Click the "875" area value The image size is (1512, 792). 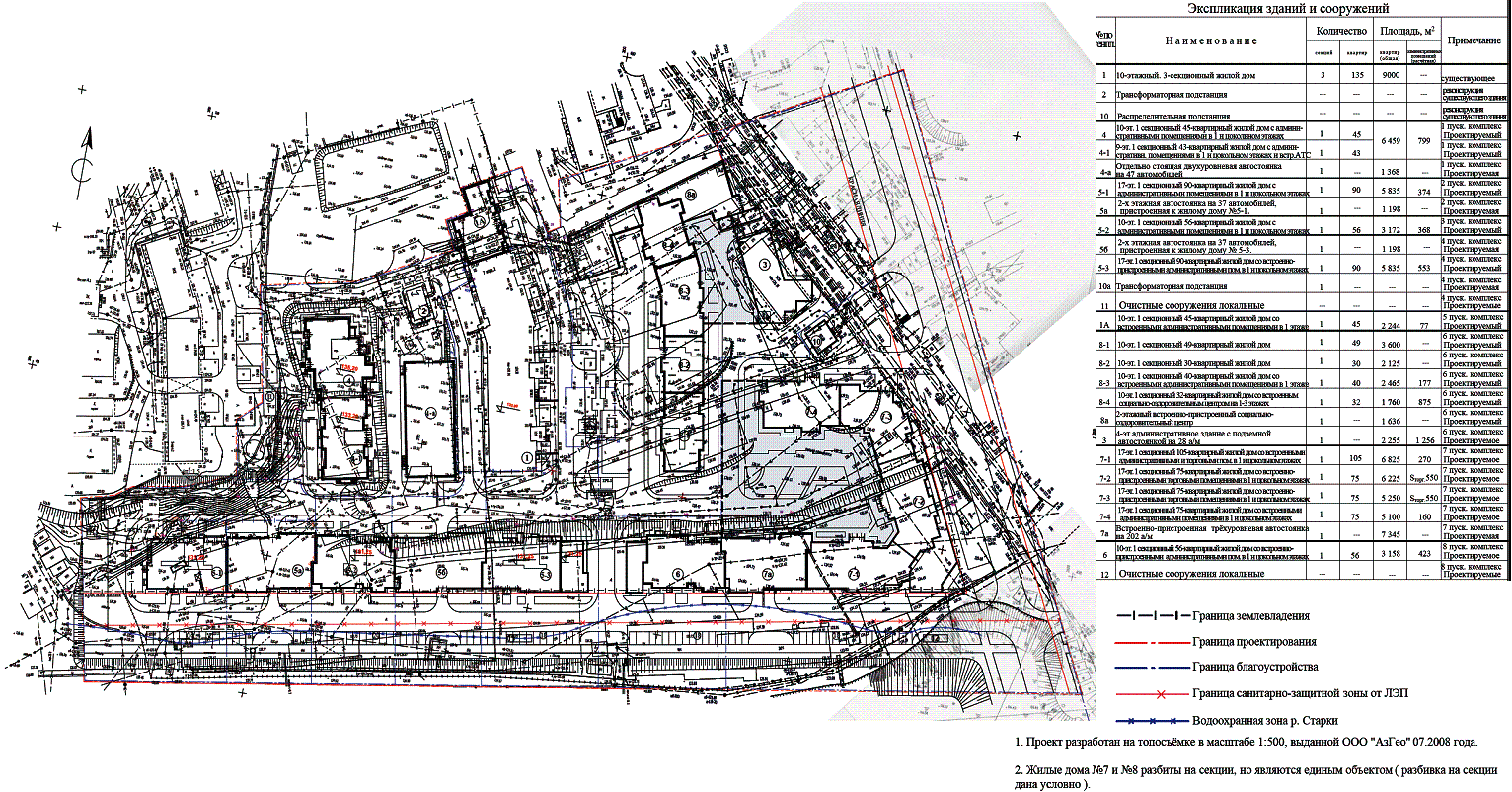pyautogui.click(x=1423, y=402)
